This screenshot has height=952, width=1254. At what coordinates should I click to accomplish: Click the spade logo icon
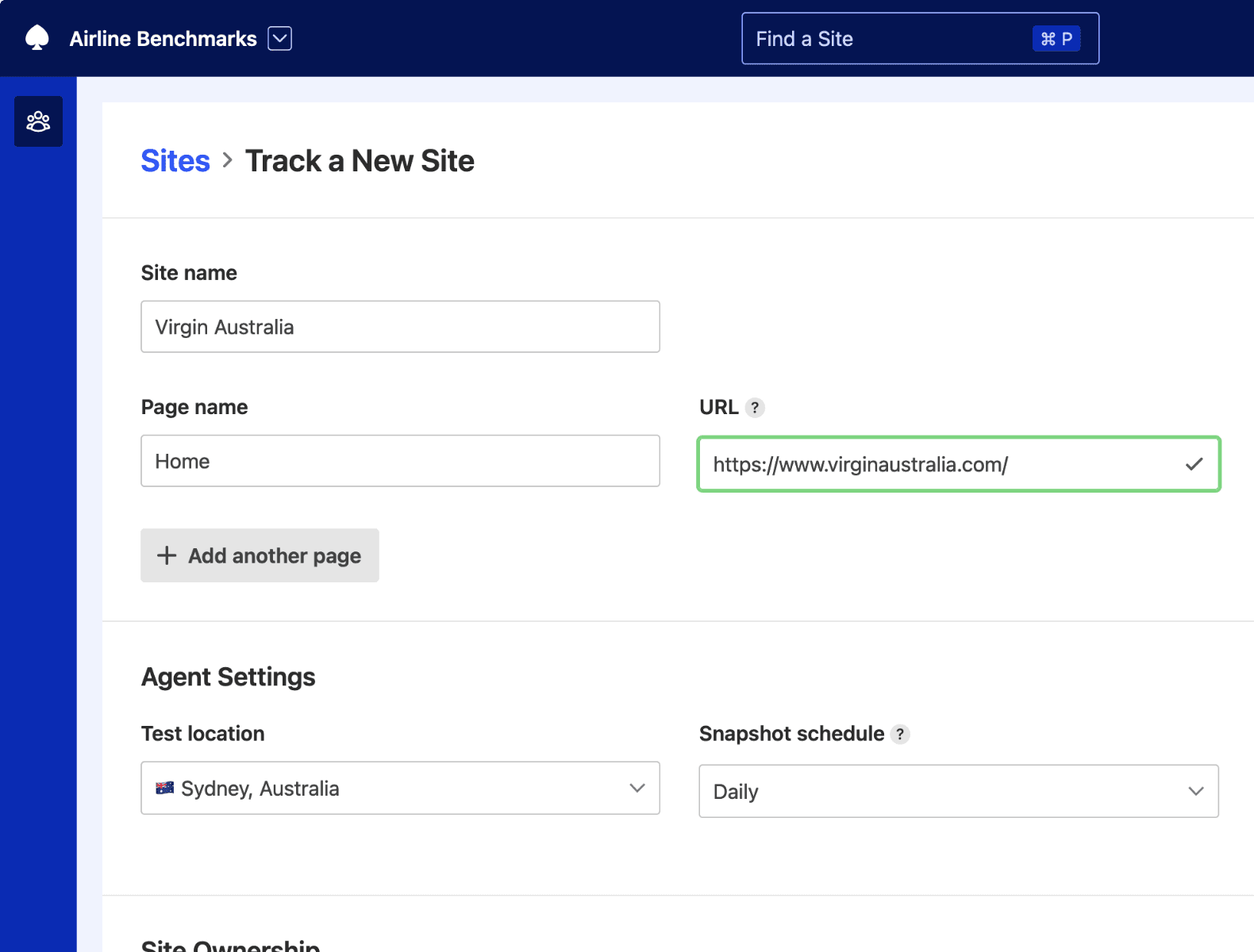(x=37, y=38)
